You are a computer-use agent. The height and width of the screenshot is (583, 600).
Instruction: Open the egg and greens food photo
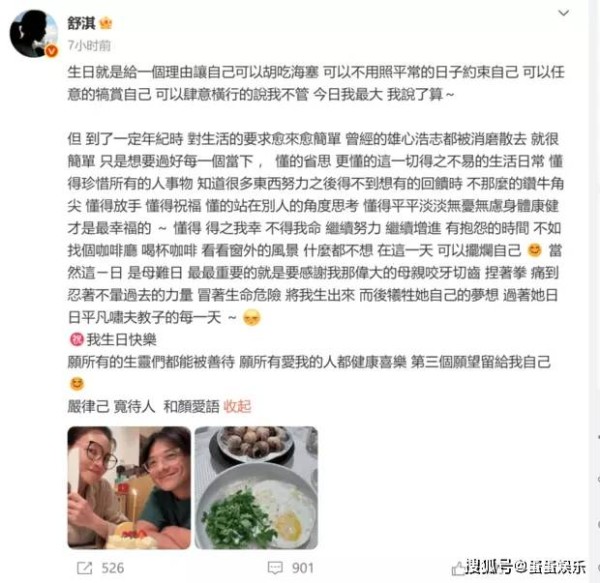[x=256, y=488]
